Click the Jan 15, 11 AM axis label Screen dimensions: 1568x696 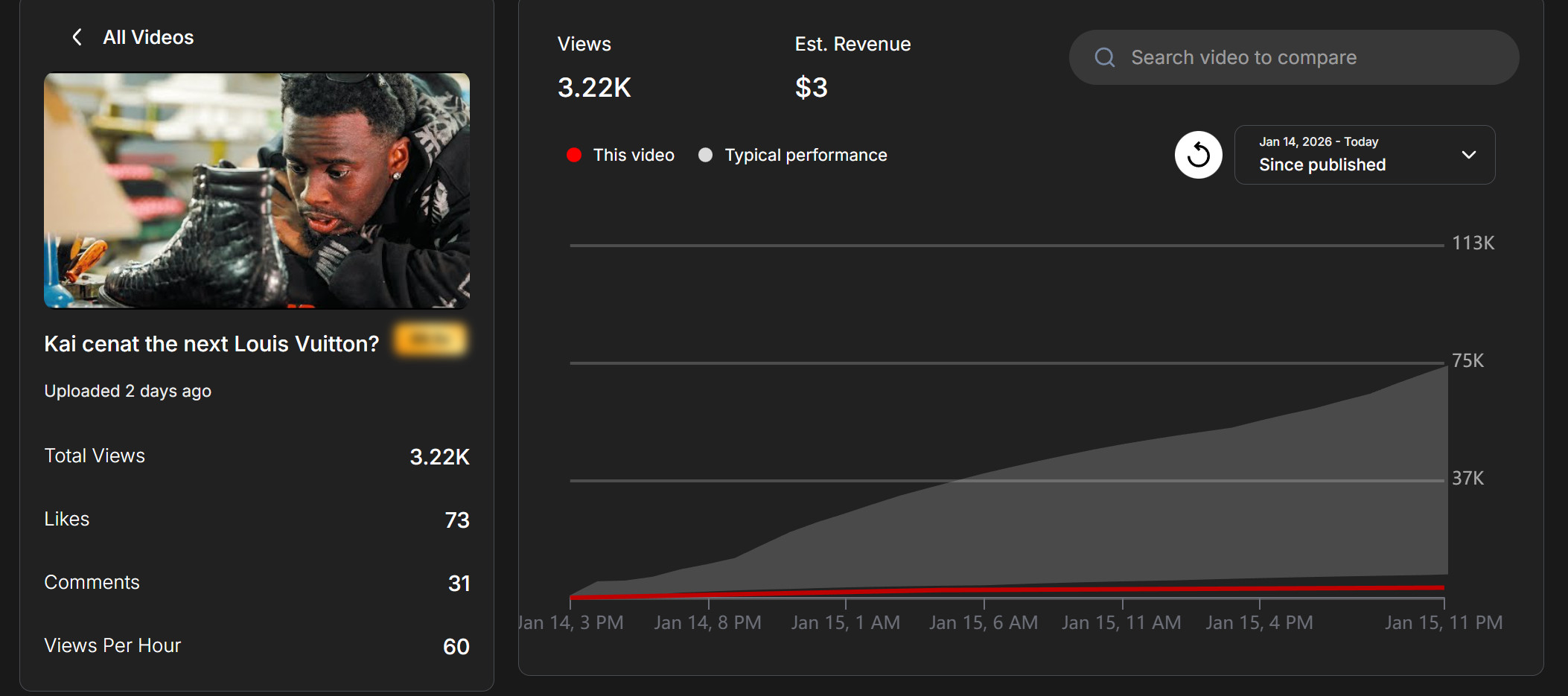click(x=1121, y=623)
